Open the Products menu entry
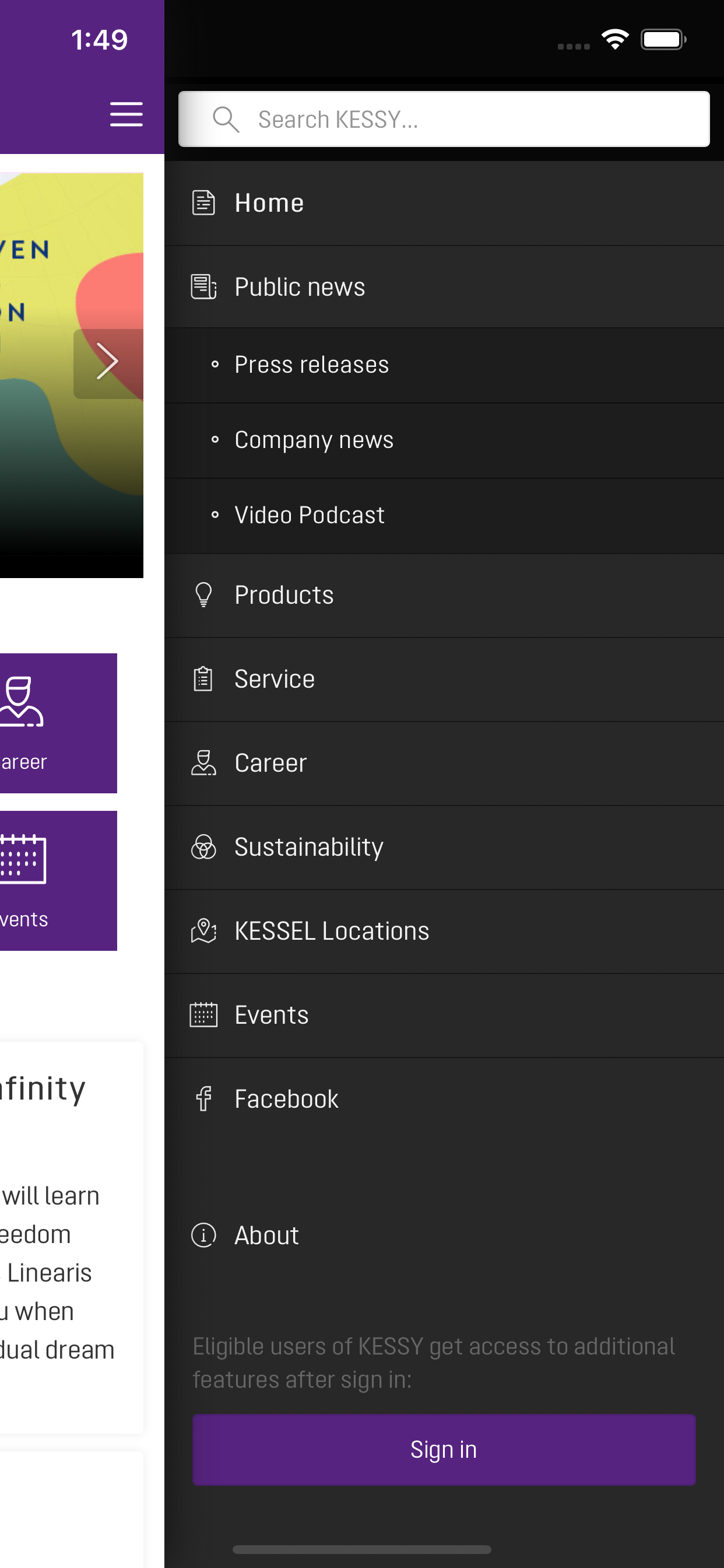This screenshot has height=1568, width=724. click(444, 596)
